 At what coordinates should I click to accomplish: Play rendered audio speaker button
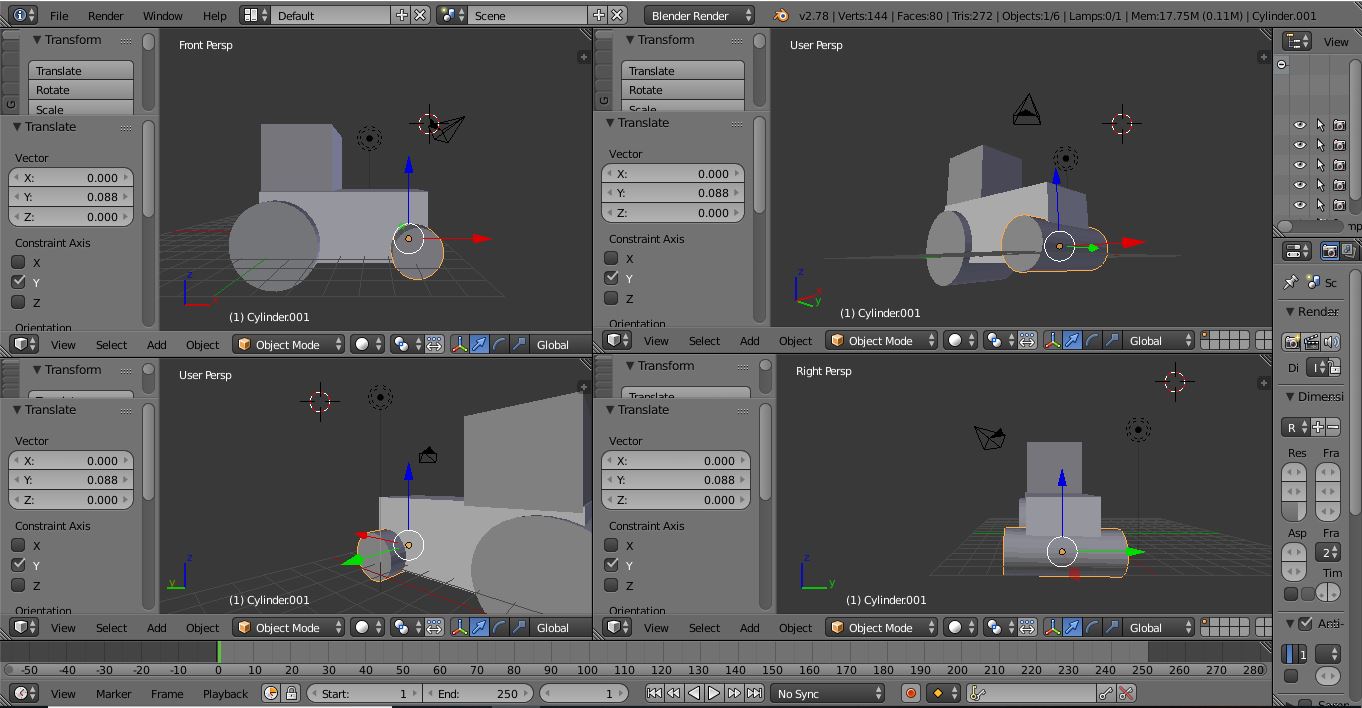(x=1330, y=341)
